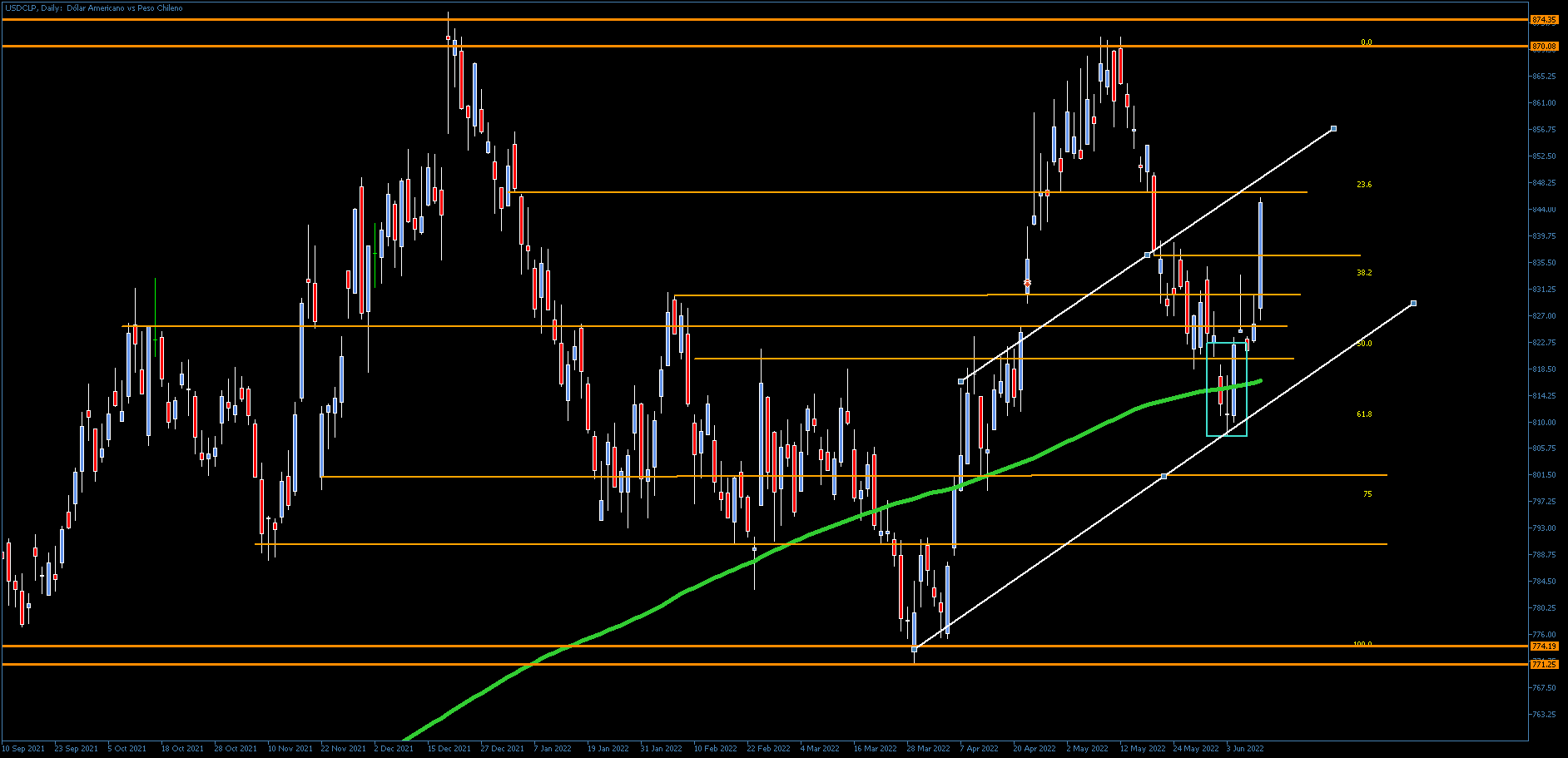The width and height of the screenshot is (1568, 758).
Task: Click the Fibonacci 61.8 level label
Action: (x=1364, y=414)
